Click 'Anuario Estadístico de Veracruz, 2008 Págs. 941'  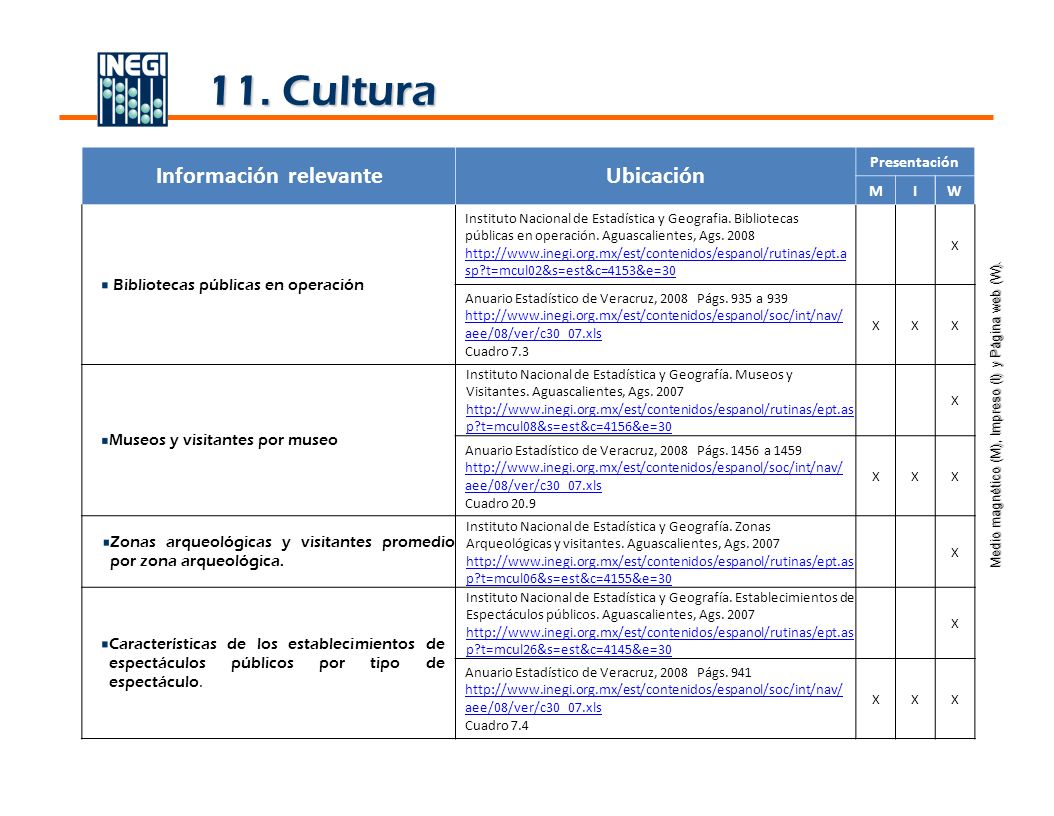point(608,671)
